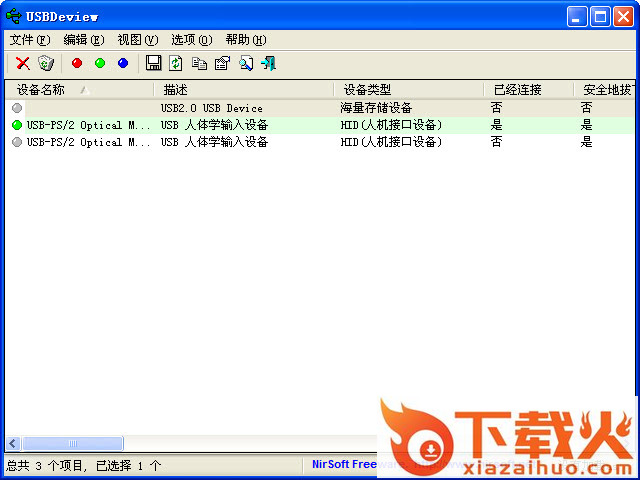Select device name in the highlighted green row

(x=89, y=125)
